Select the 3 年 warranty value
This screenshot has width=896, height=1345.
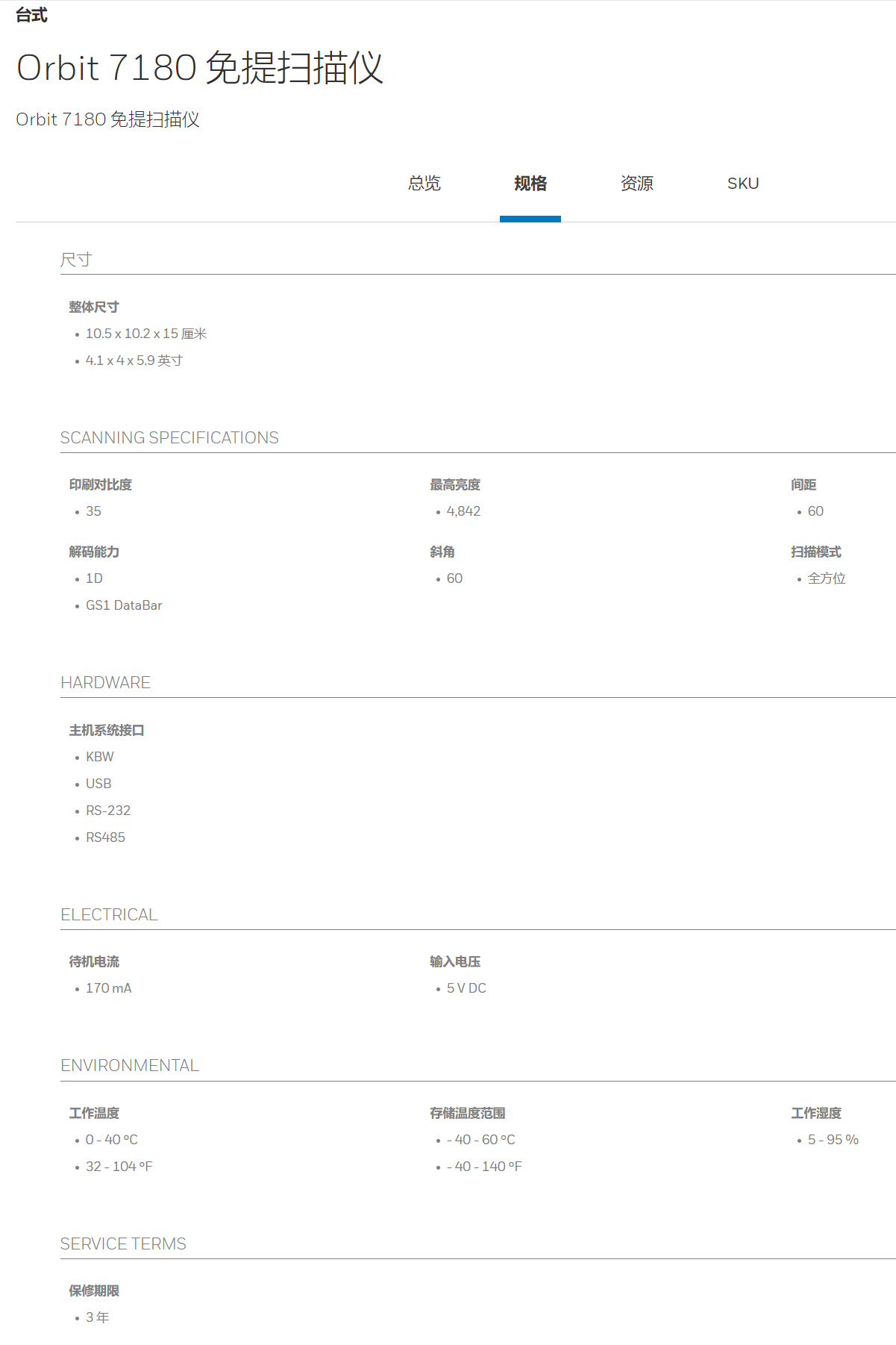pos(98,1317)
